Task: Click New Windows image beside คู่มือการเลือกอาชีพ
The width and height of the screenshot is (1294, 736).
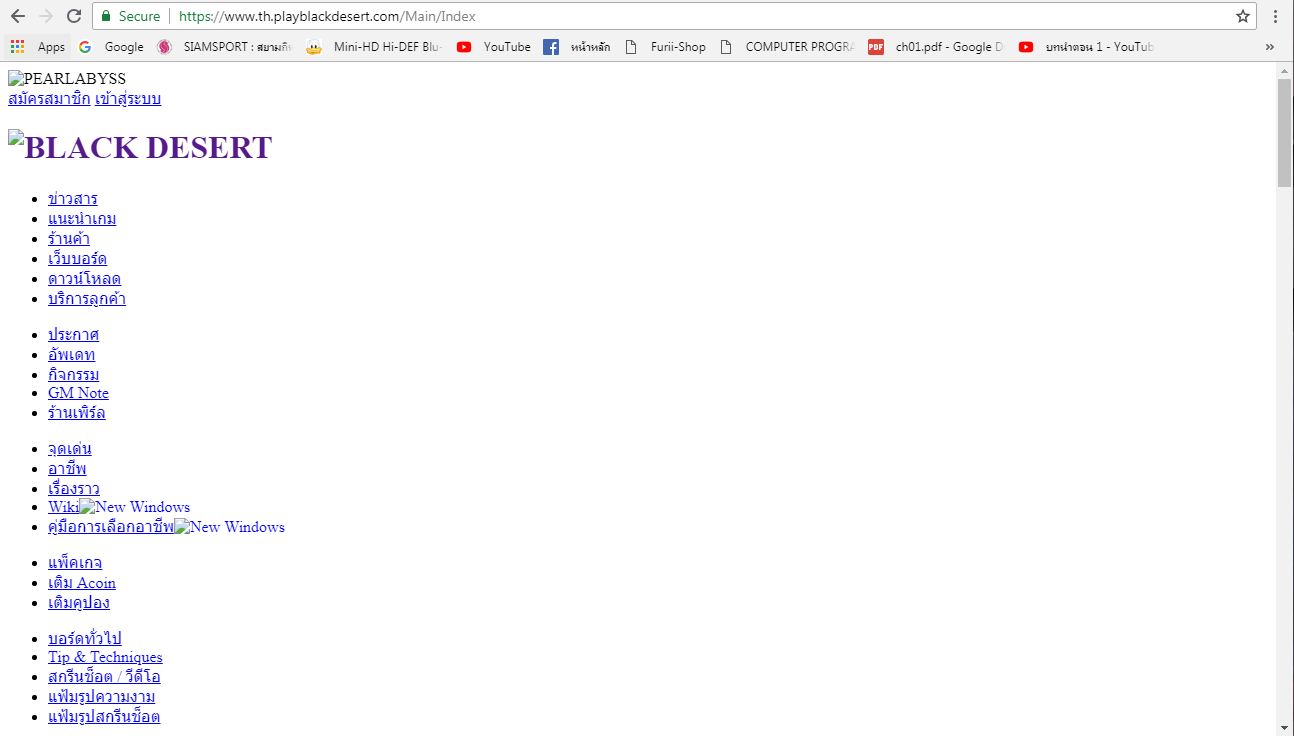Action: click(230, 527)
